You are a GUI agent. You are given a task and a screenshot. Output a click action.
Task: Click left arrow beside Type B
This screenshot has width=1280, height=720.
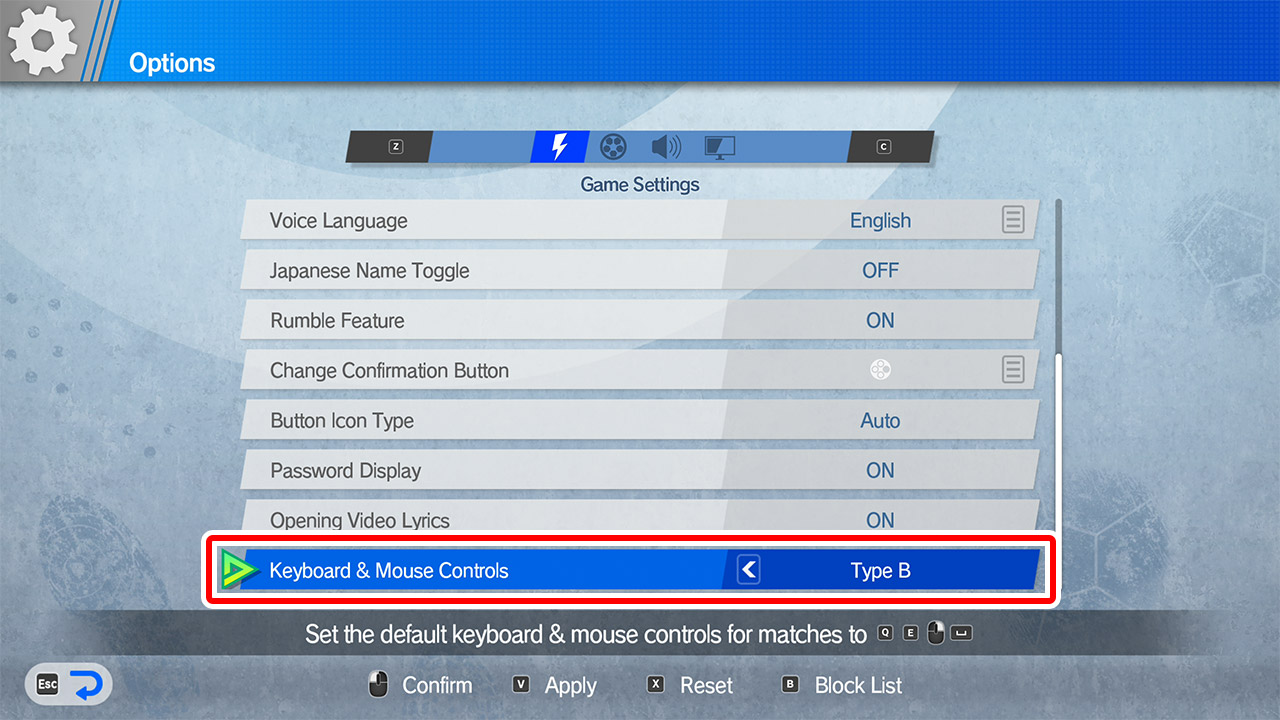748,571
